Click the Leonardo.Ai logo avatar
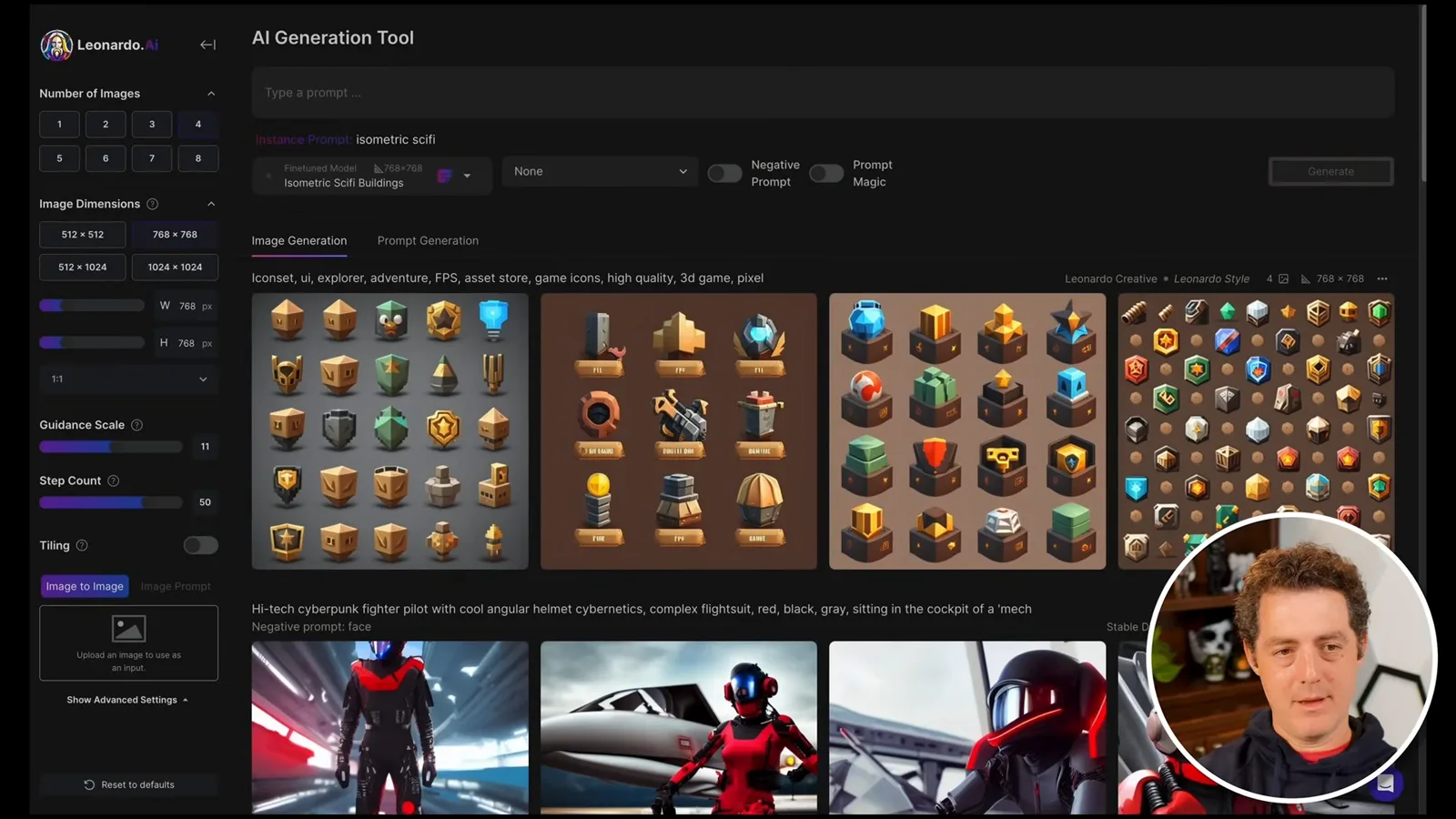This screenshot has height=819, width=1456. [x=56, y=45]
